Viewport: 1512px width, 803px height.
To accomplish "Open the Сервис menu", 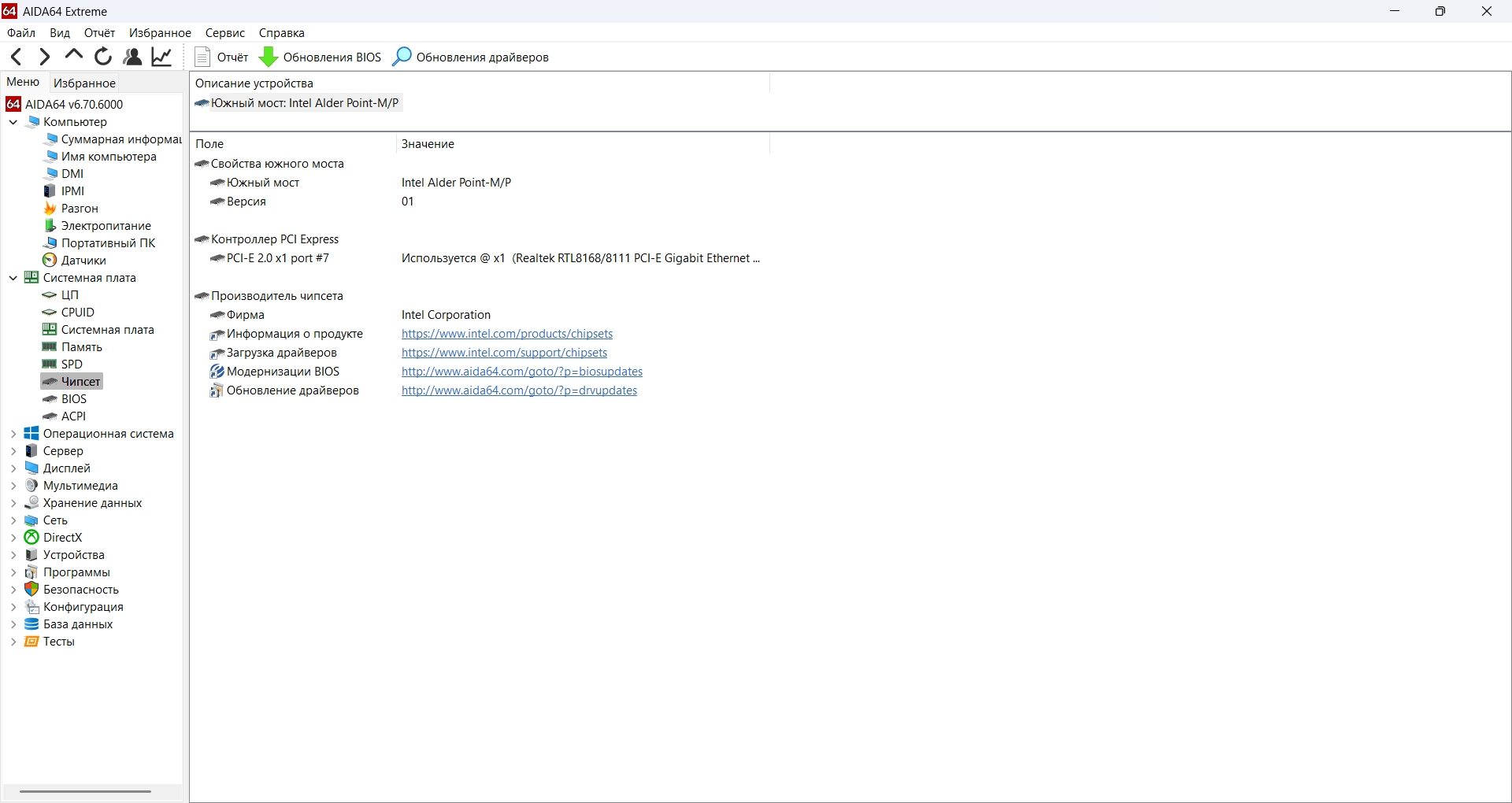I will [x=225, y=33].
